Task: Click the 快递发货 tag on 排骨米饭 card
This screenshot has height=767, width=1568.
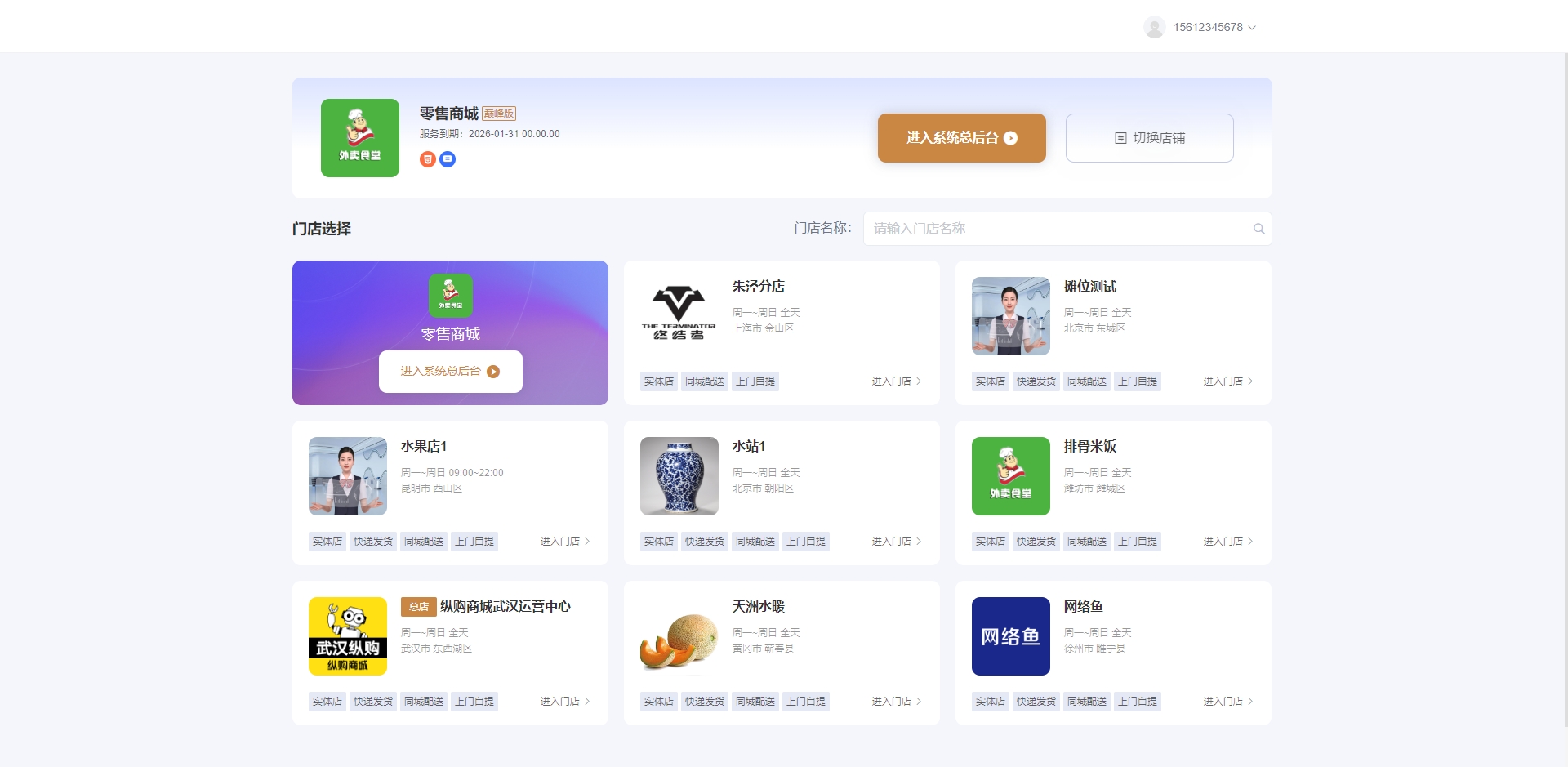Action: click(1036, 542)
